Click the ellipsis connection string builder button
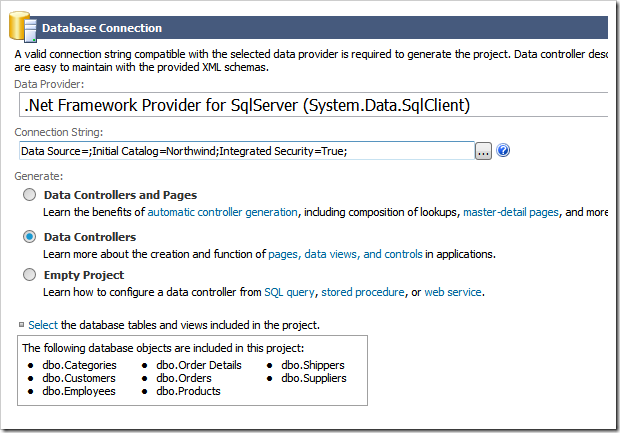620x433 pixels. pyautogui.click(x=483, y=151)
